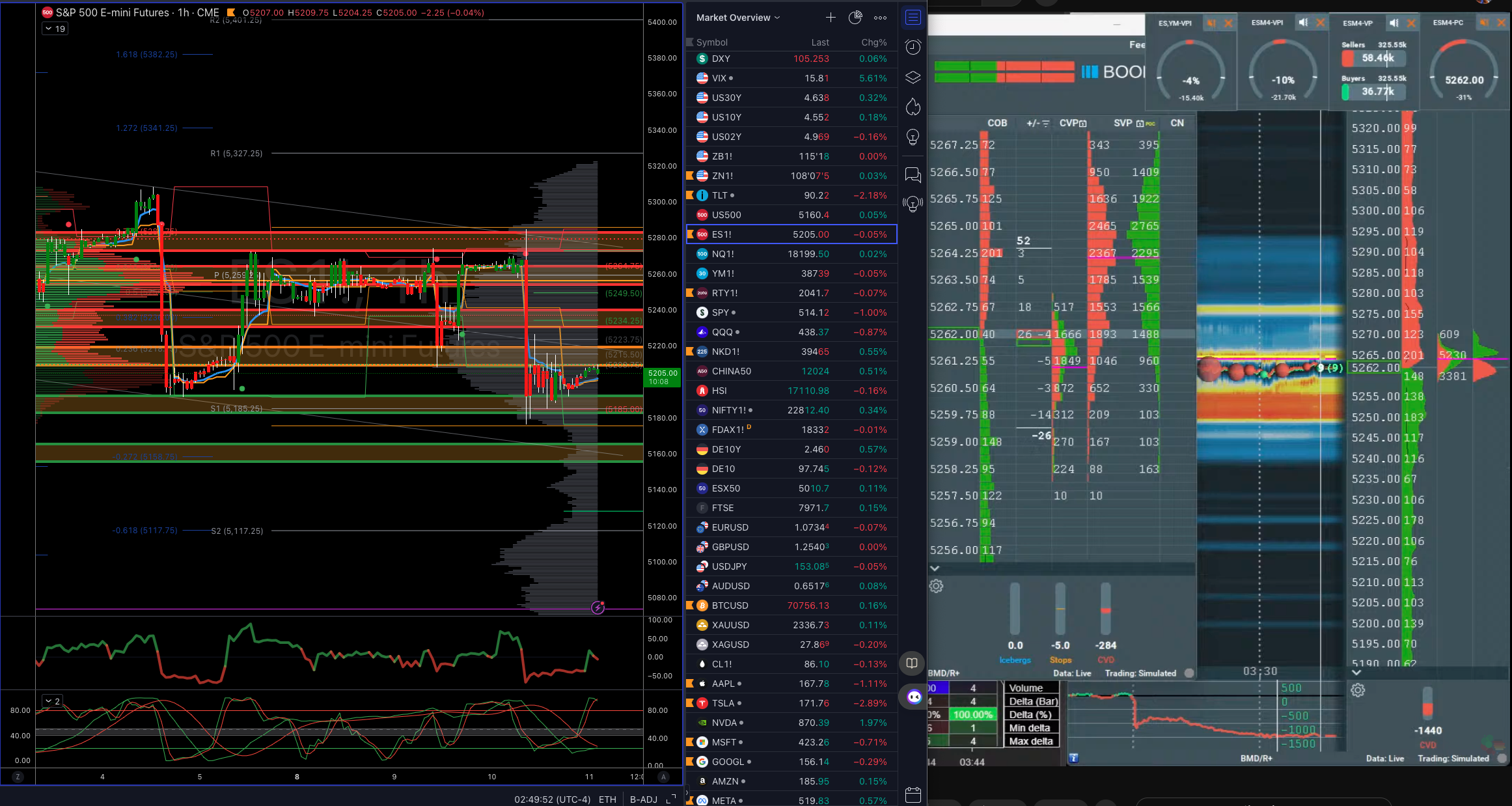
Task: Select the NVDA watchlist row
Action: tap(791, 723)
